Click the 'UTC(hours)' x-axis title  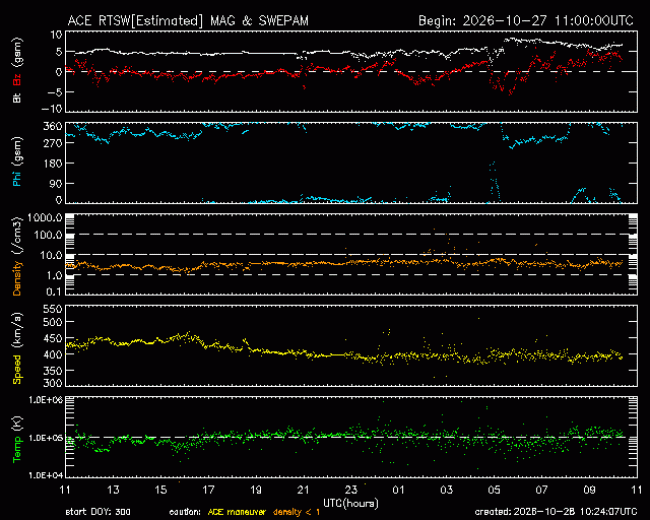[x=351, y=503]
